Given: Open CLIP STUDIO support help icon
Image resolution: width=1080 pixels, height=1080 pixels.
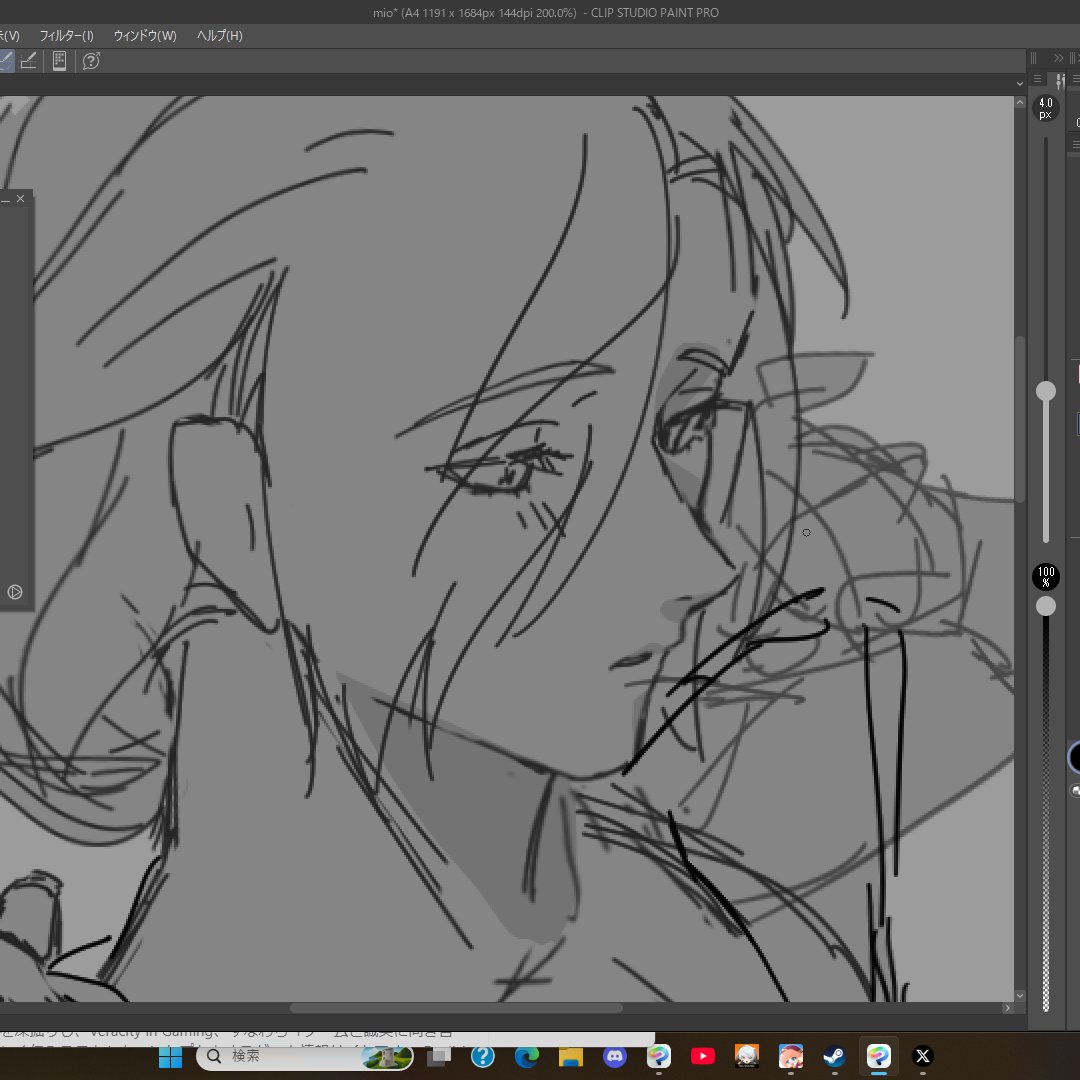Looking at the screenshot, I should coord(91,61).
